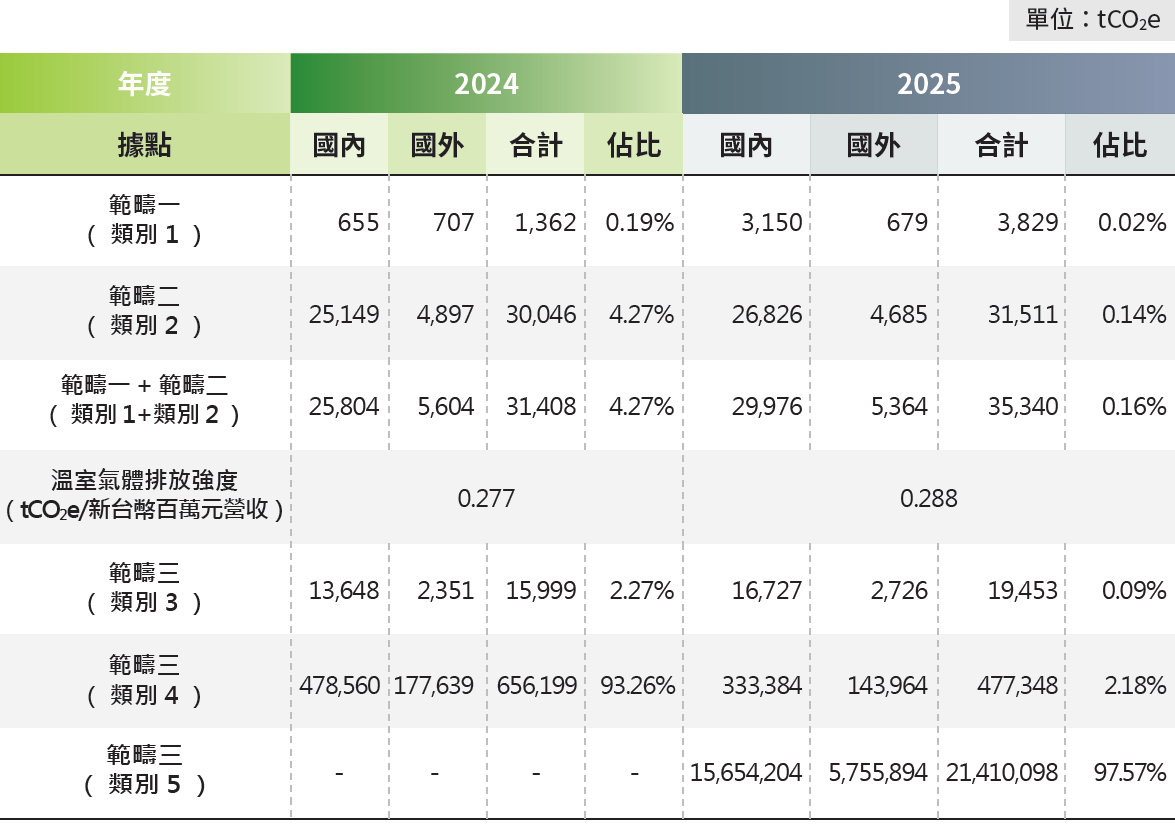Click the value 25,804
The image size is (1175, 825).
(344, 407)
